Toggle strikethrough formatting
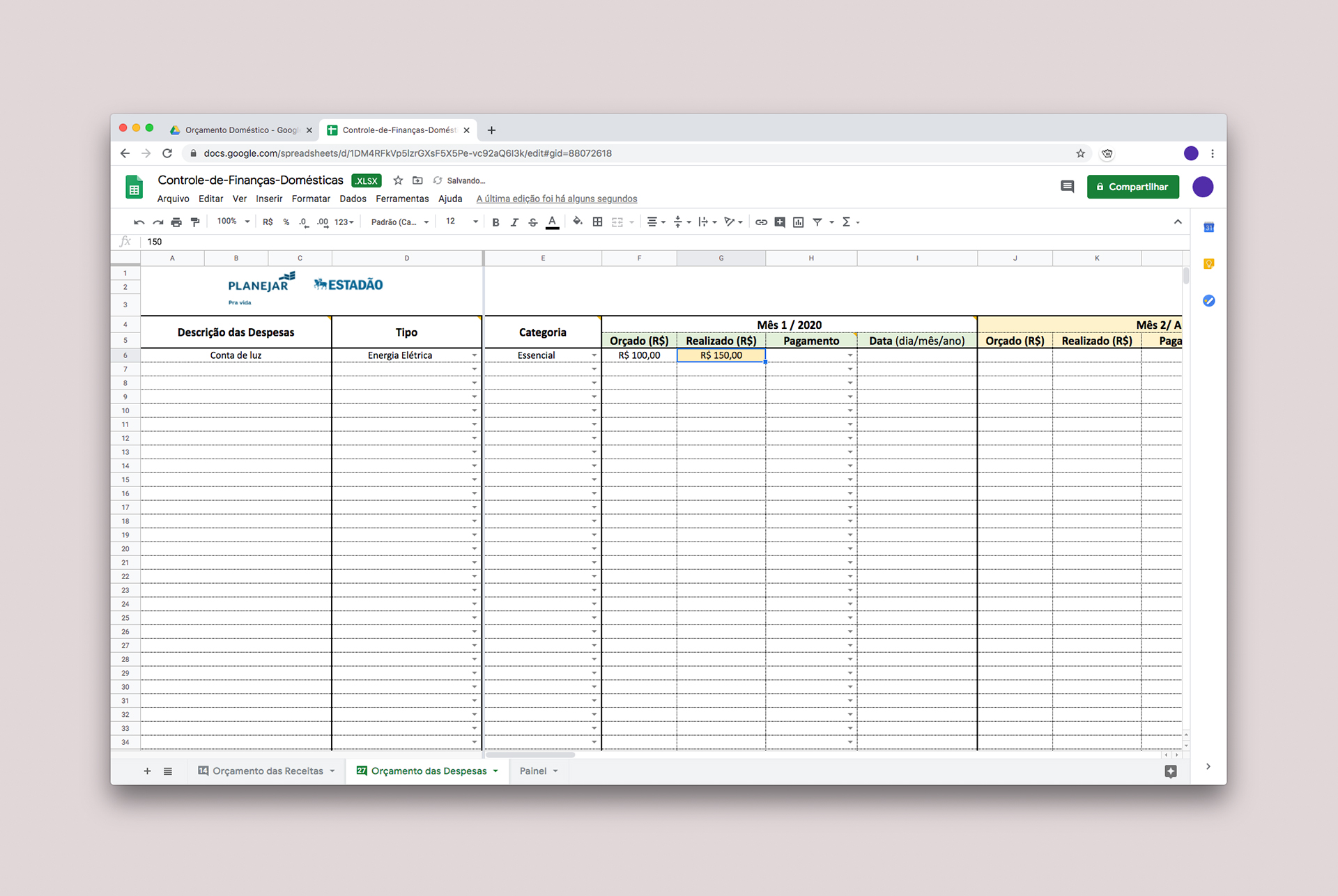 click(533, 222)
